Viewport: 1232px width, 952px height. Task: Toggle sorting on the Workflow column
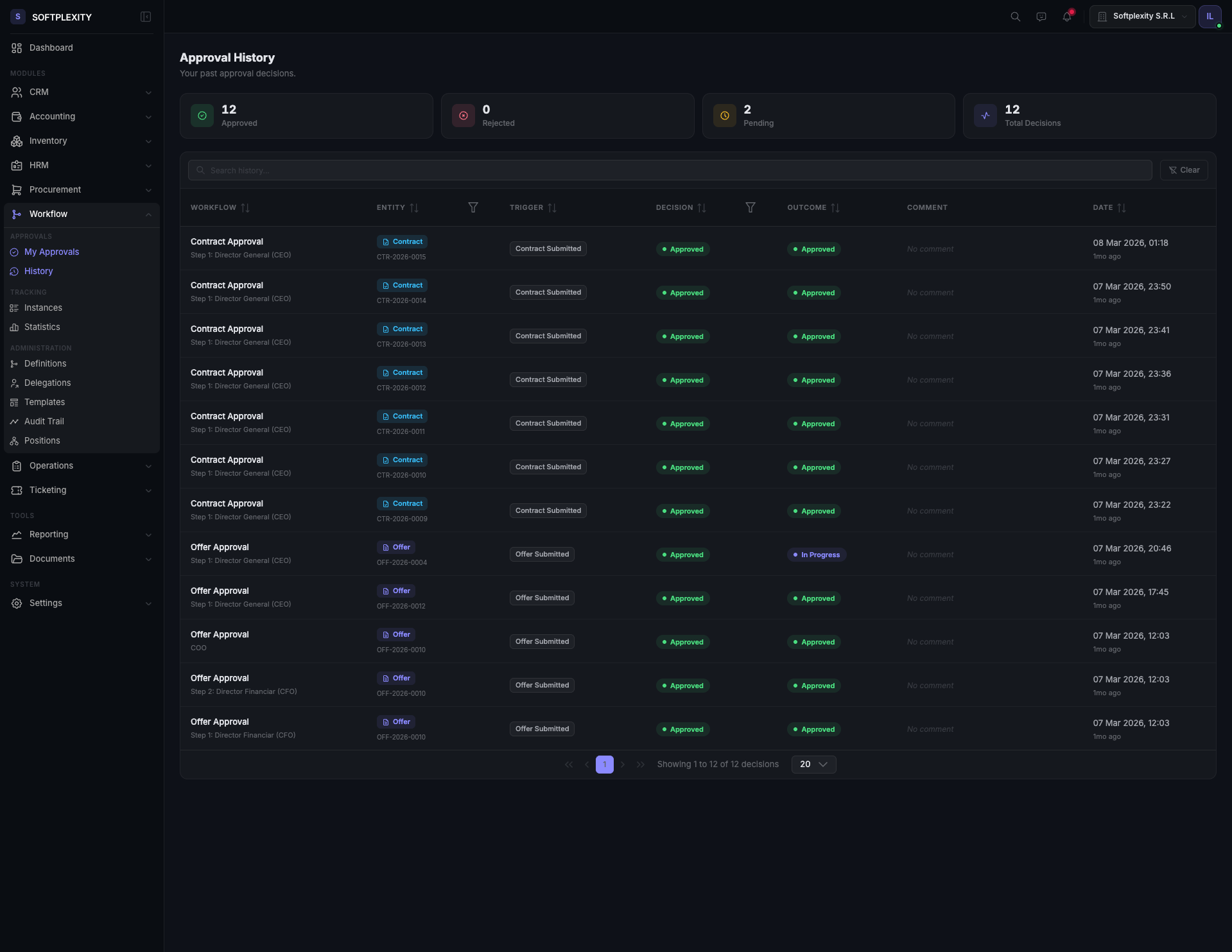pos(246,207)
